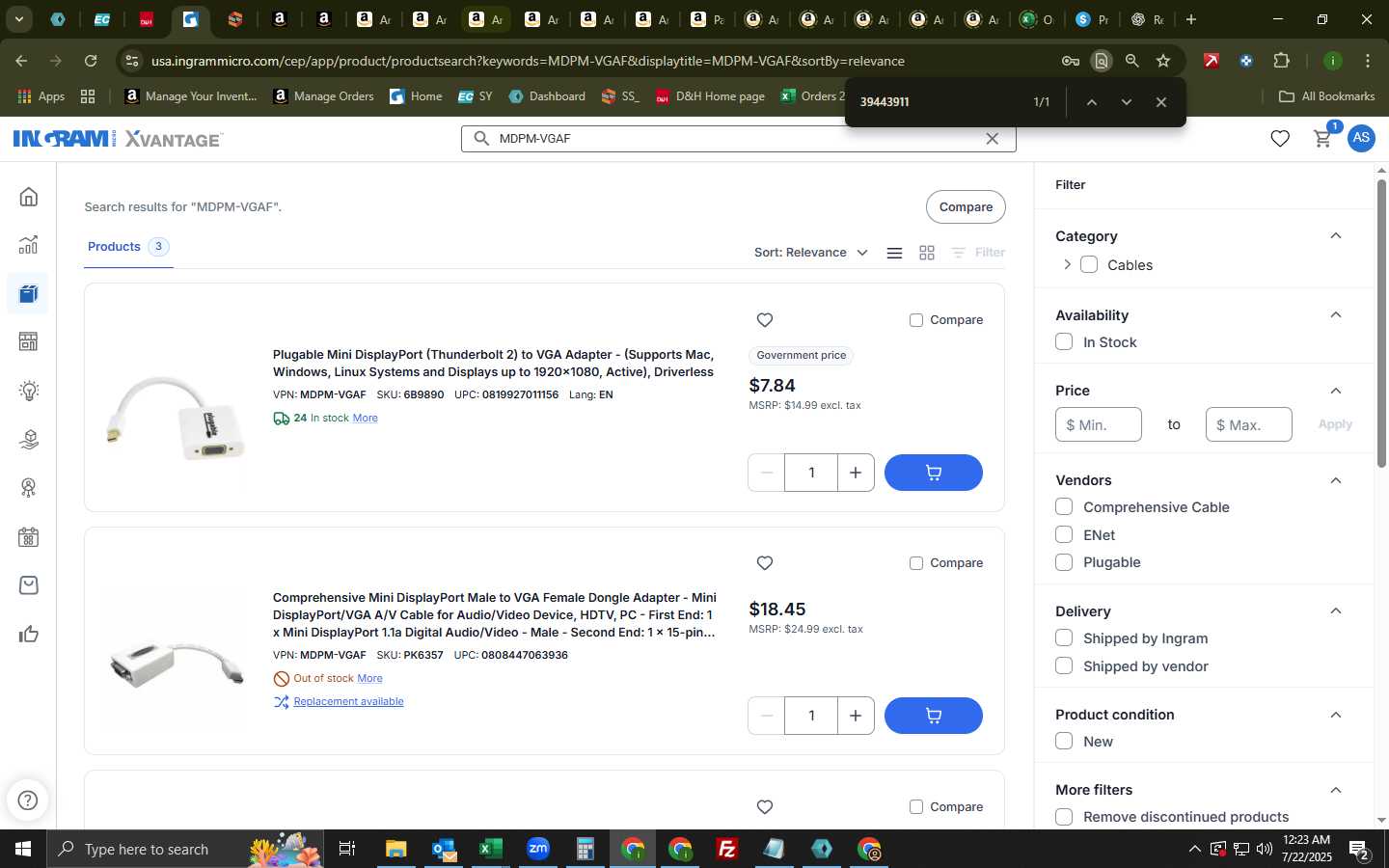
Task: Check the New product condition
Action: [x=1064, y=741]
